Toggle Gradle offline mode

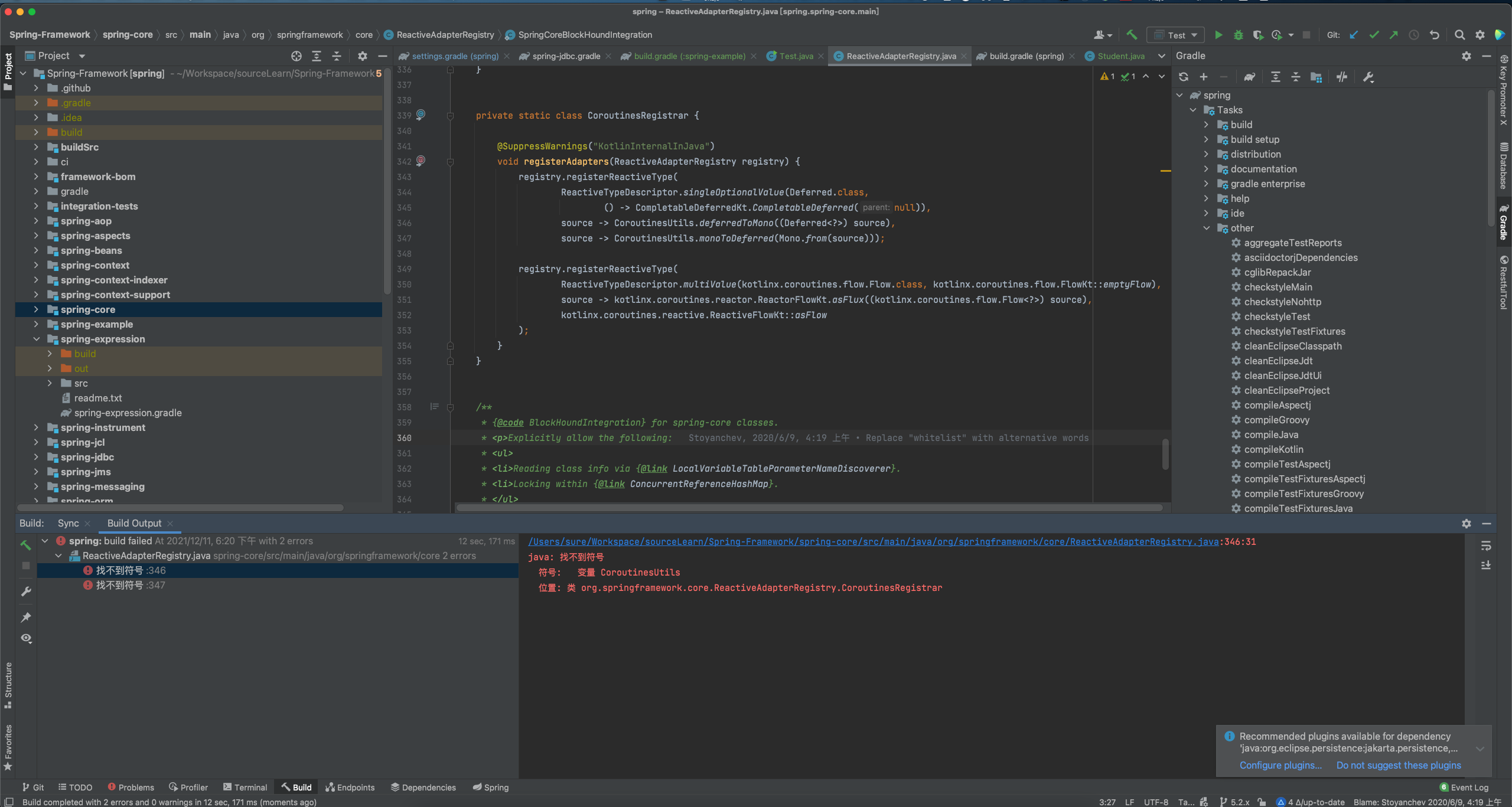[1342, 77]
